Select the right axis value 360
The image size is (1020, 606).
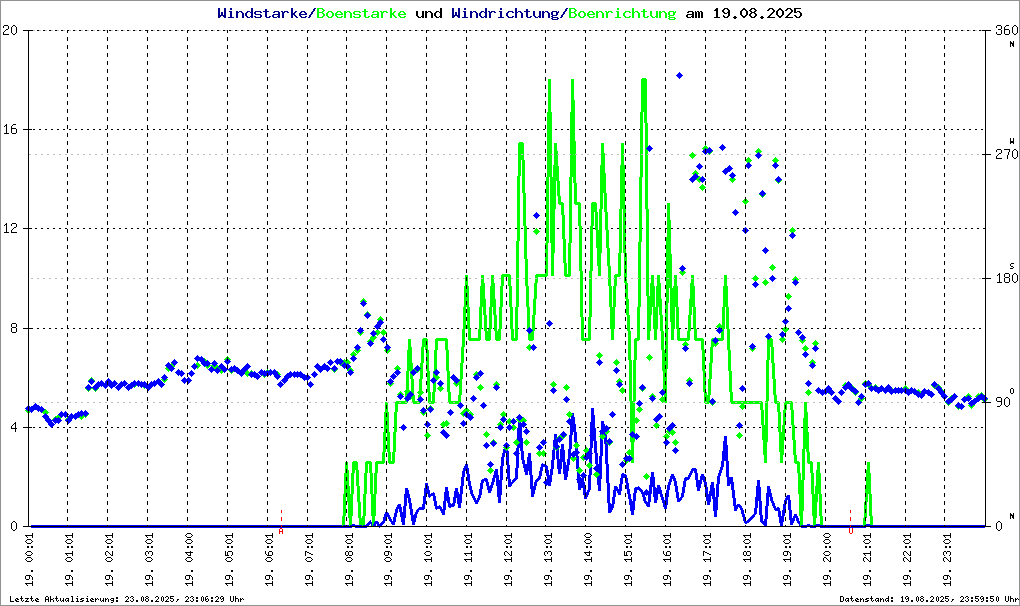coord(1006,30)
